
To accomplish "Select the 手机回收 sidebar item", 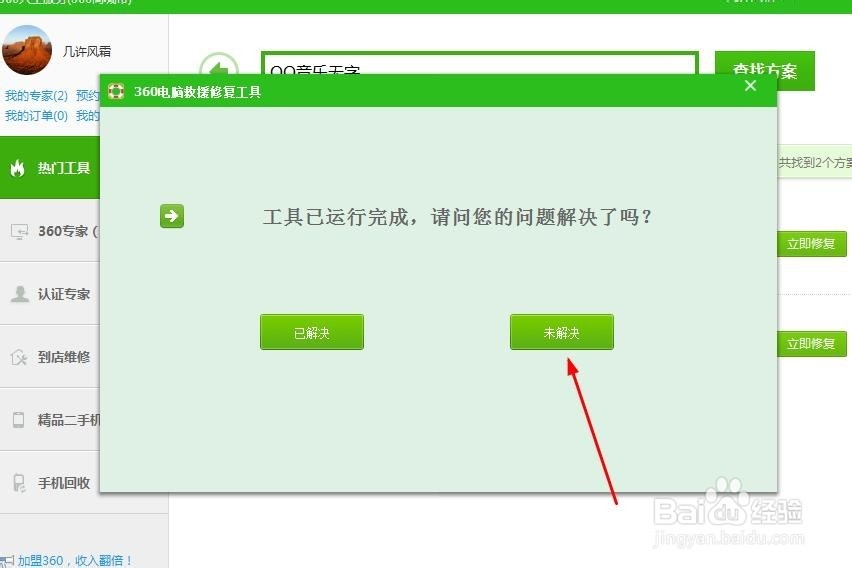I will coord(50,483).
